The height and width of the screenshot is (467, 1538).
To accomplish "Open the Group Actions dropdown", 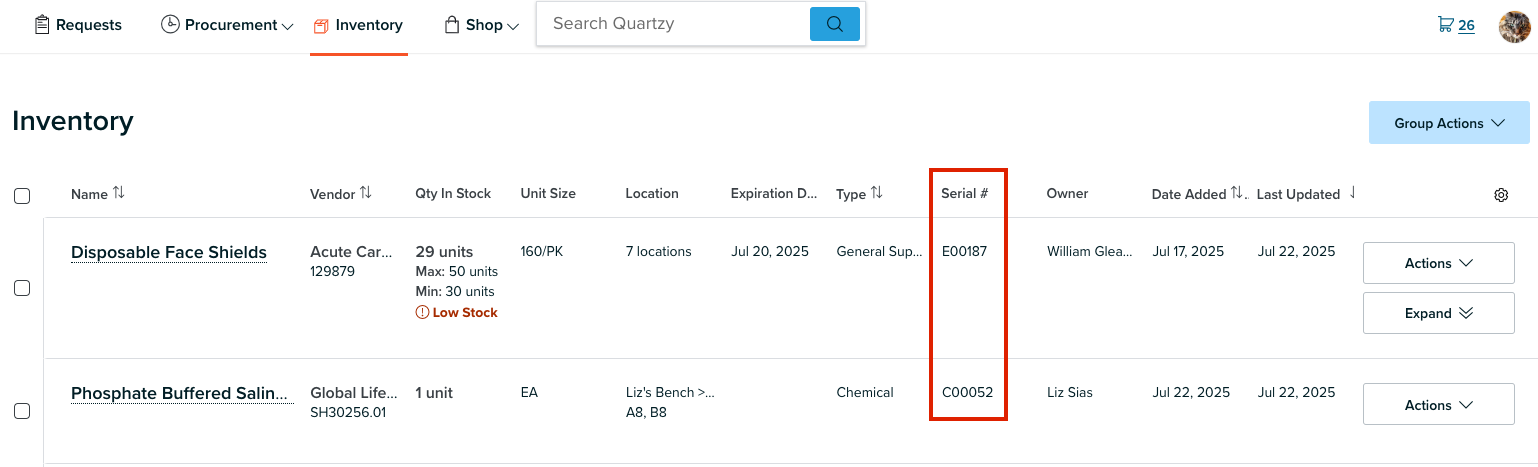I will click(x=1449, y=123).
